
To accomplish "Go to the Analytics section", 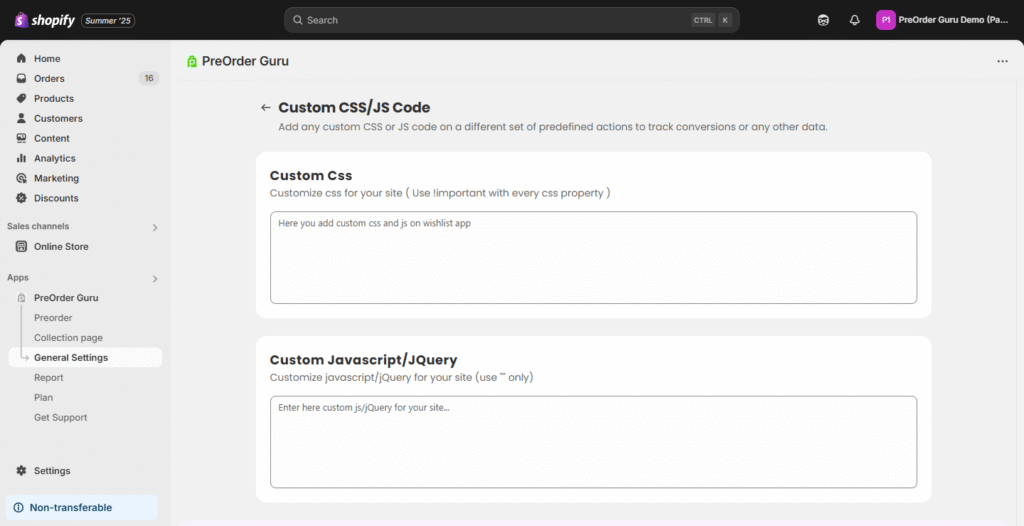I will point(54,159).
